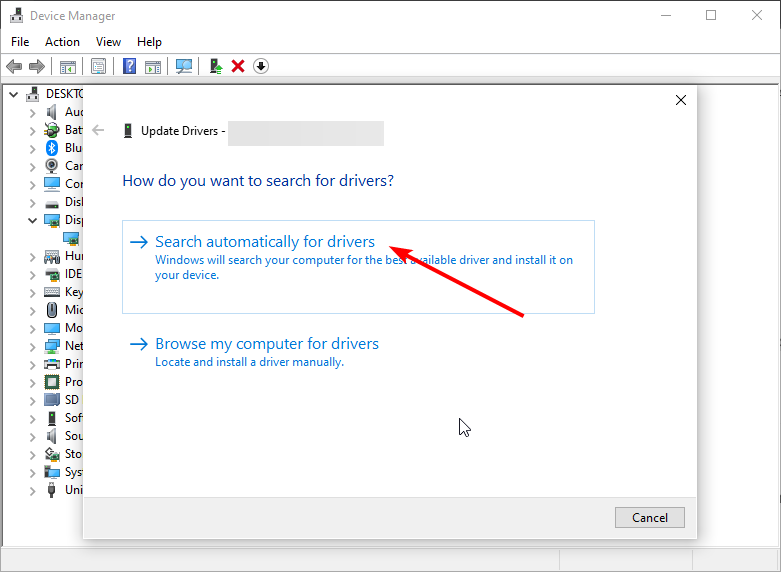Open the Action menu
The width and height of the screenshot is (781, 572).
pos(62,42)
